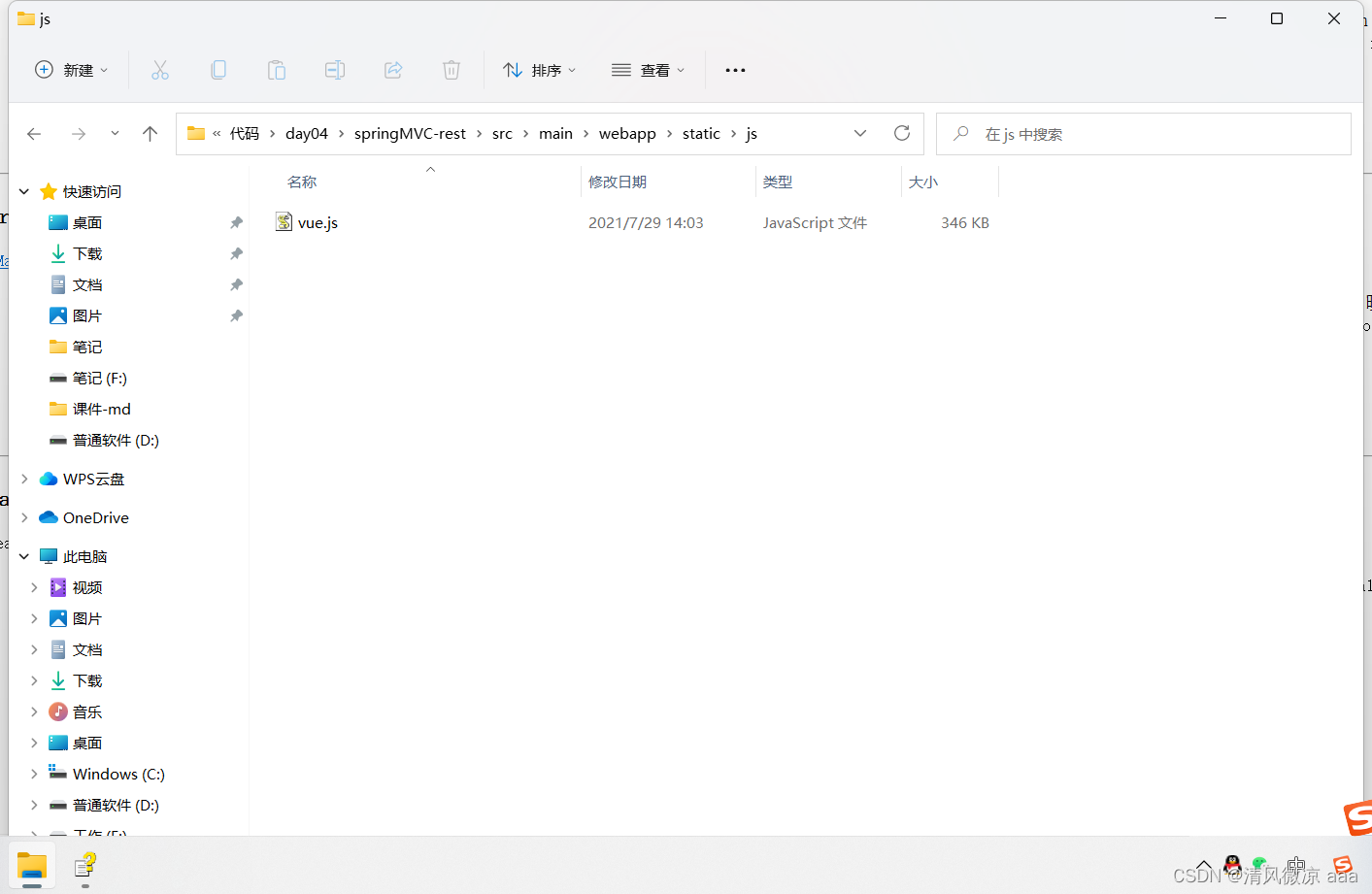This screenshot has height=894, width=1372.
Task: Open the 排序 sort dropdown
Action: [x=540, y=70]
